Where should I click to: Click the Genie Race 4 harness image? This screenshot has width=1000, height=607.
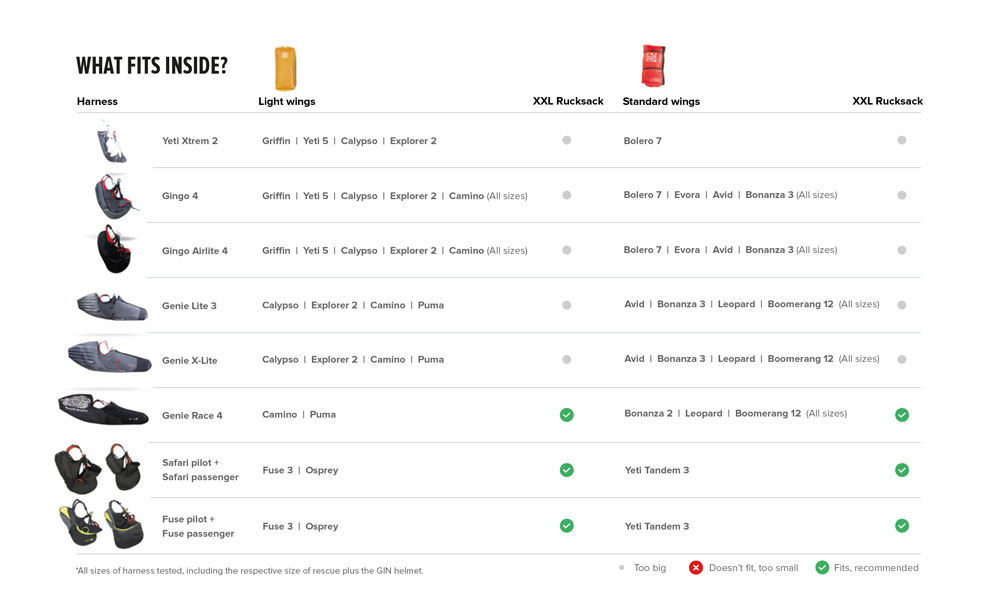coord(103,409)
